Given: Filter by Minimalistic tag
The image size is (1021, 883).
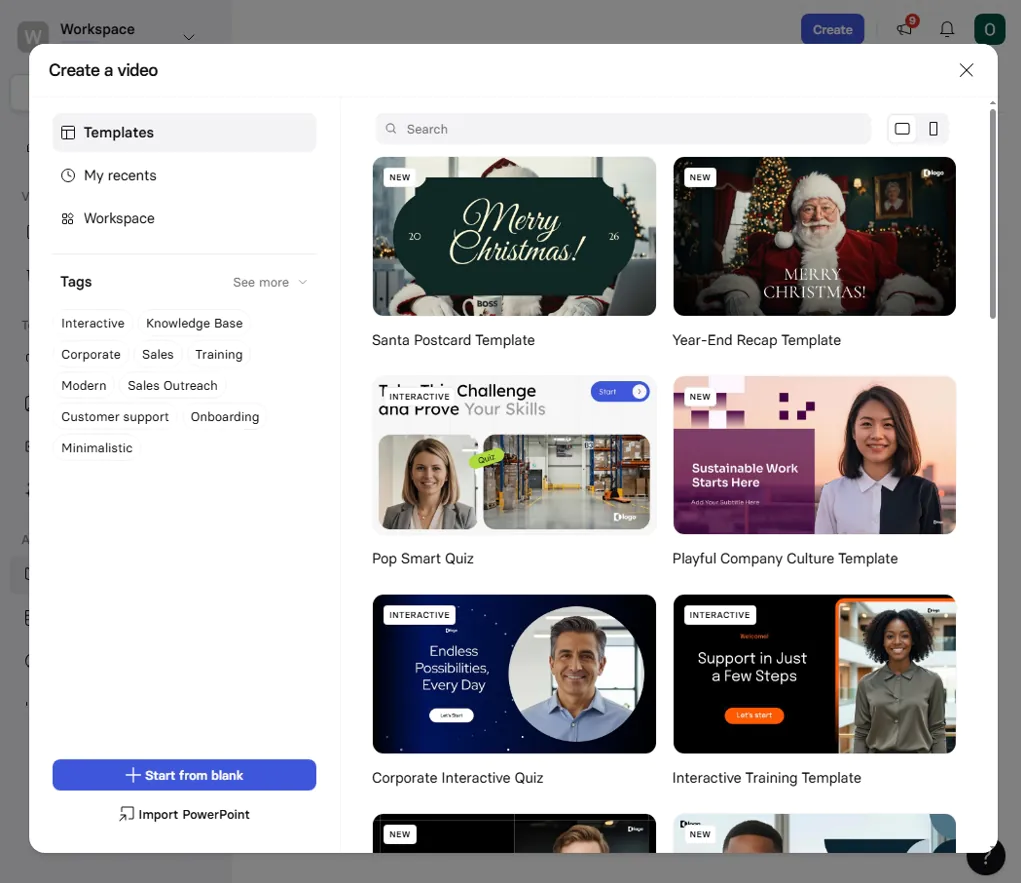Looking at the screenshot, I should pos(96,449).
